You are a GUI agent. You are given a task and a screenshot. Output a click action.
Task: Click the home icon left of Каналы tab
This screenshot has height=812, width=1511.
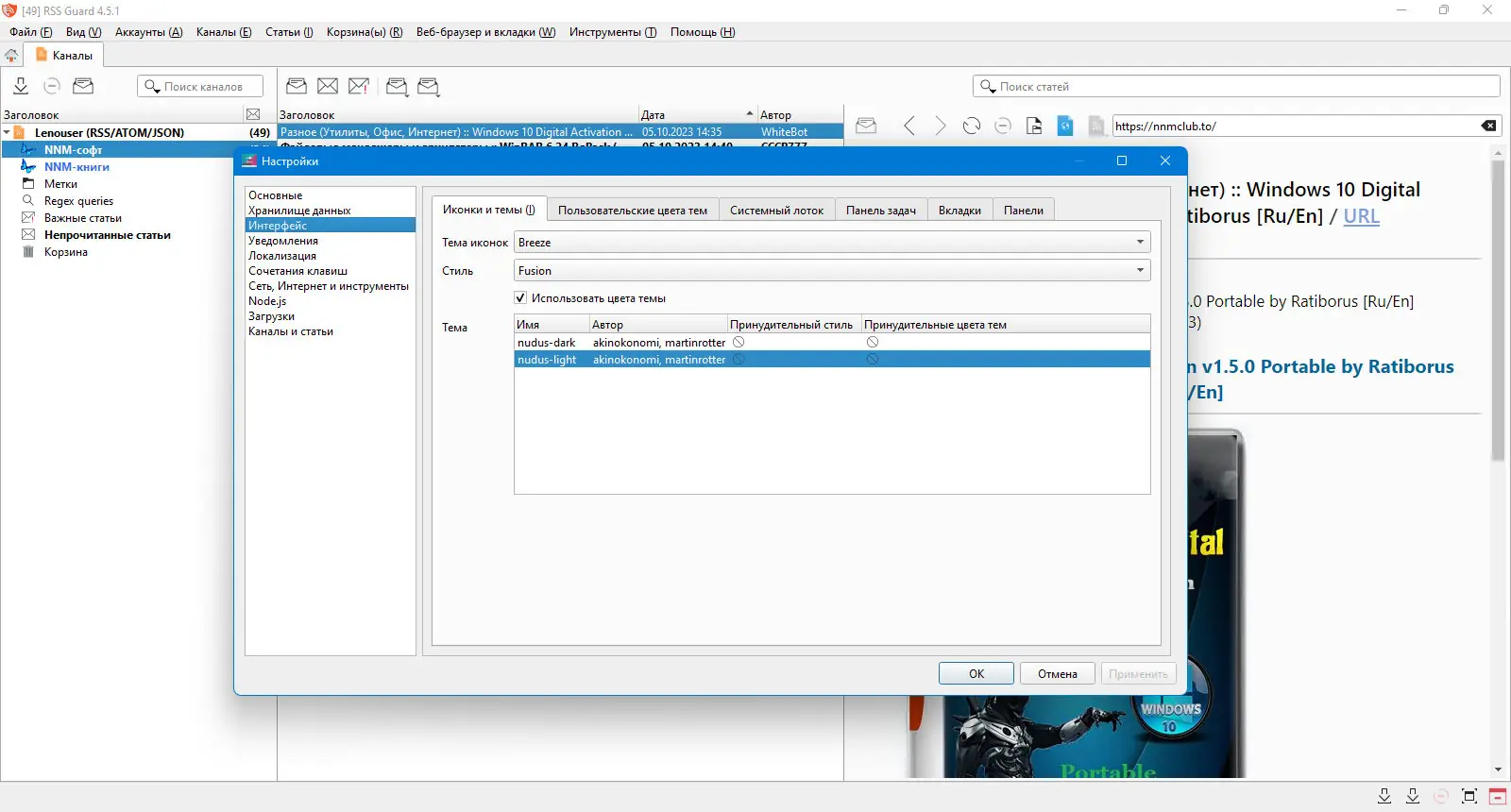click(x=11, y=56)
